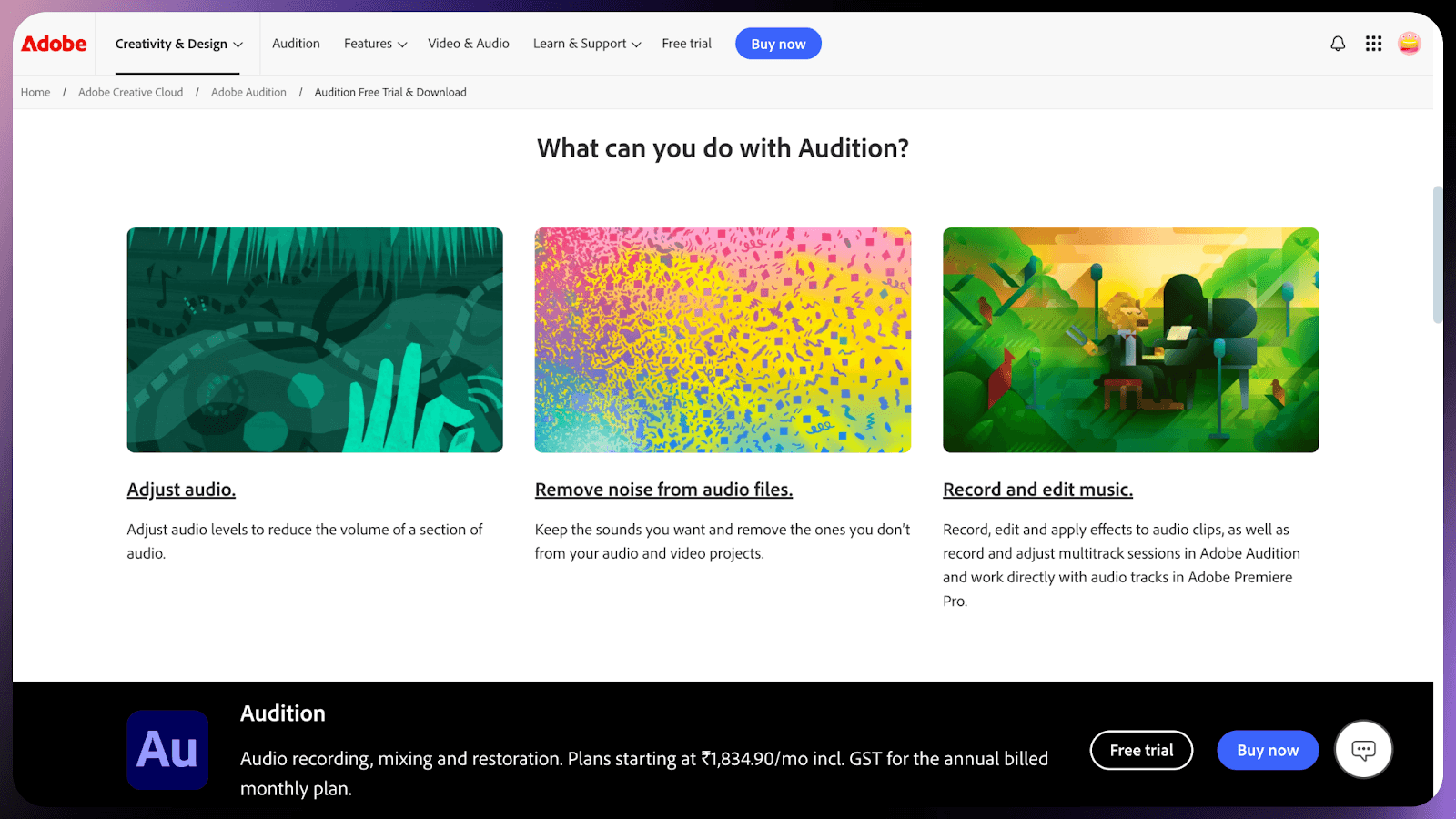Click the 'Audition' title in the bottom banner
This screenshot has height=819, width=1456.
[283, 713]
